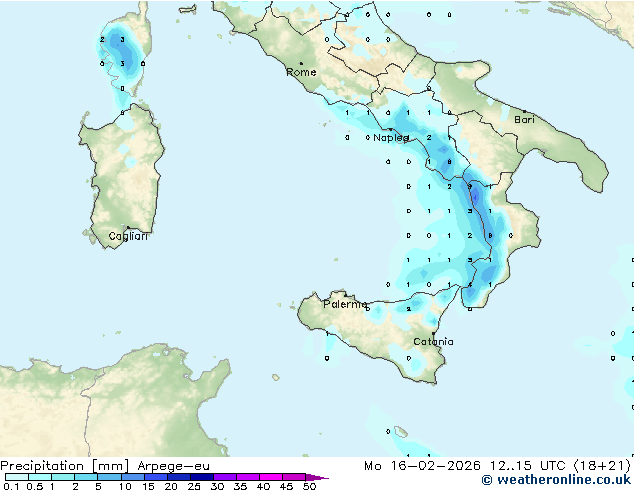Screen dimensions: 634x490
Task: Click the Cagliari city label
Action: tap(128, 236)
